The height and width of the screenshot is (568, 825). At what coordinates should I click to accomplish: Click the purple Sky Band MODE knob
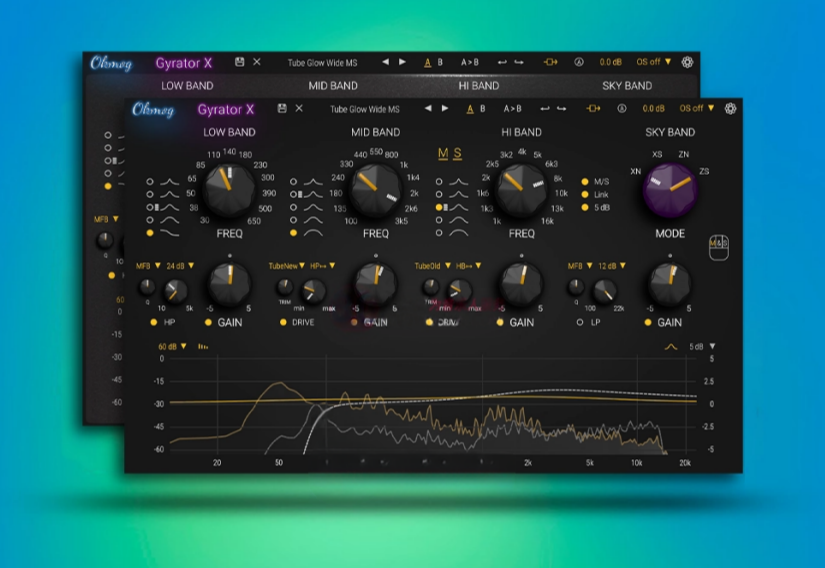click(670, 189)
